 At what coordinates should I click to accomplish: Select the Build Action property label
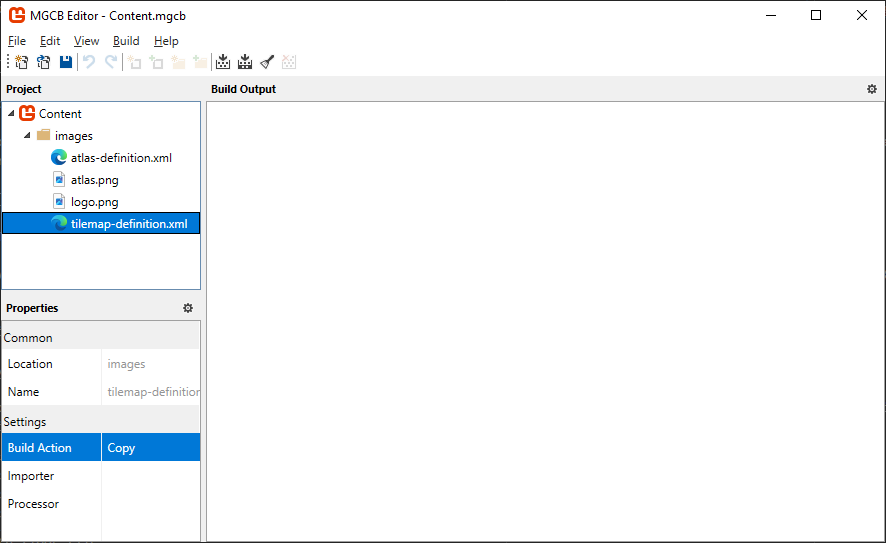pyautogui.click(x=40, y=448)
